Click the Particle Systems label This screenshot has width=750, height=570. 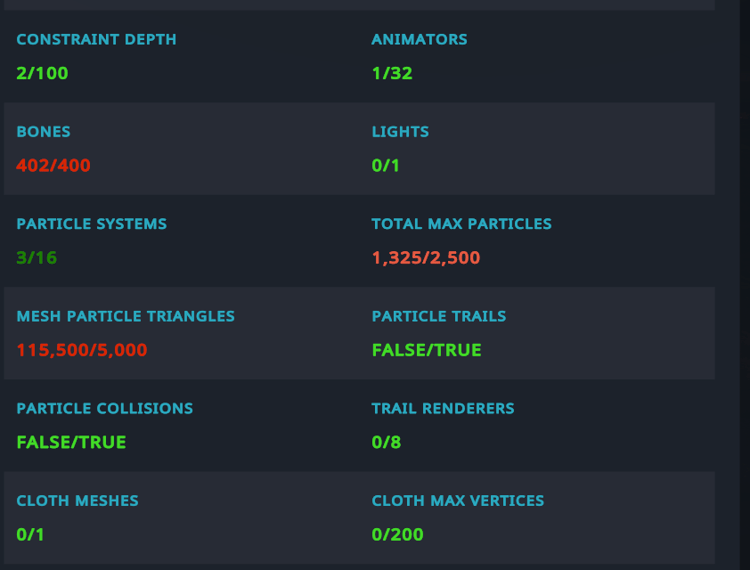click(91, 224)
